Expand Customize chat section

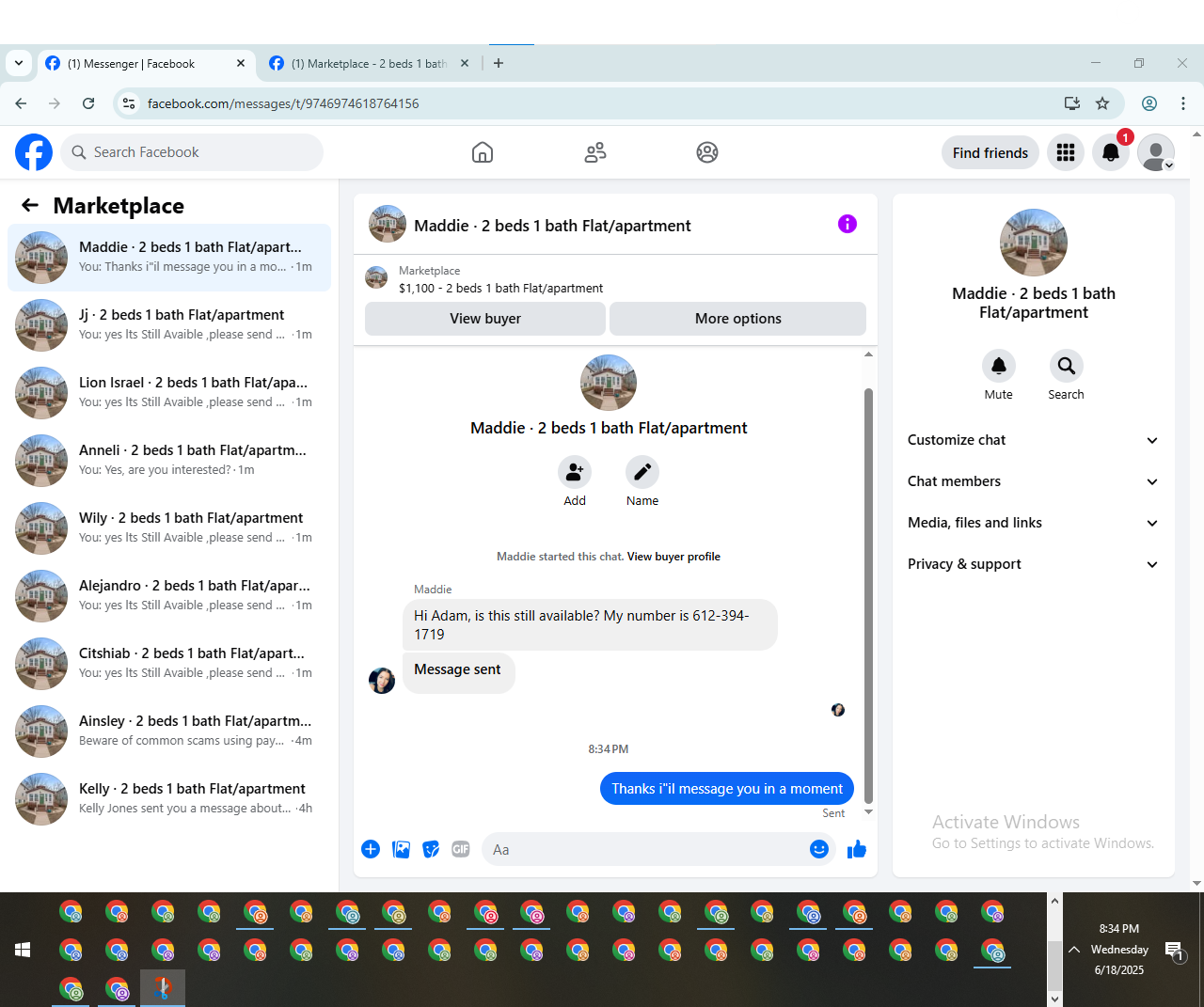click(1034, 440)
